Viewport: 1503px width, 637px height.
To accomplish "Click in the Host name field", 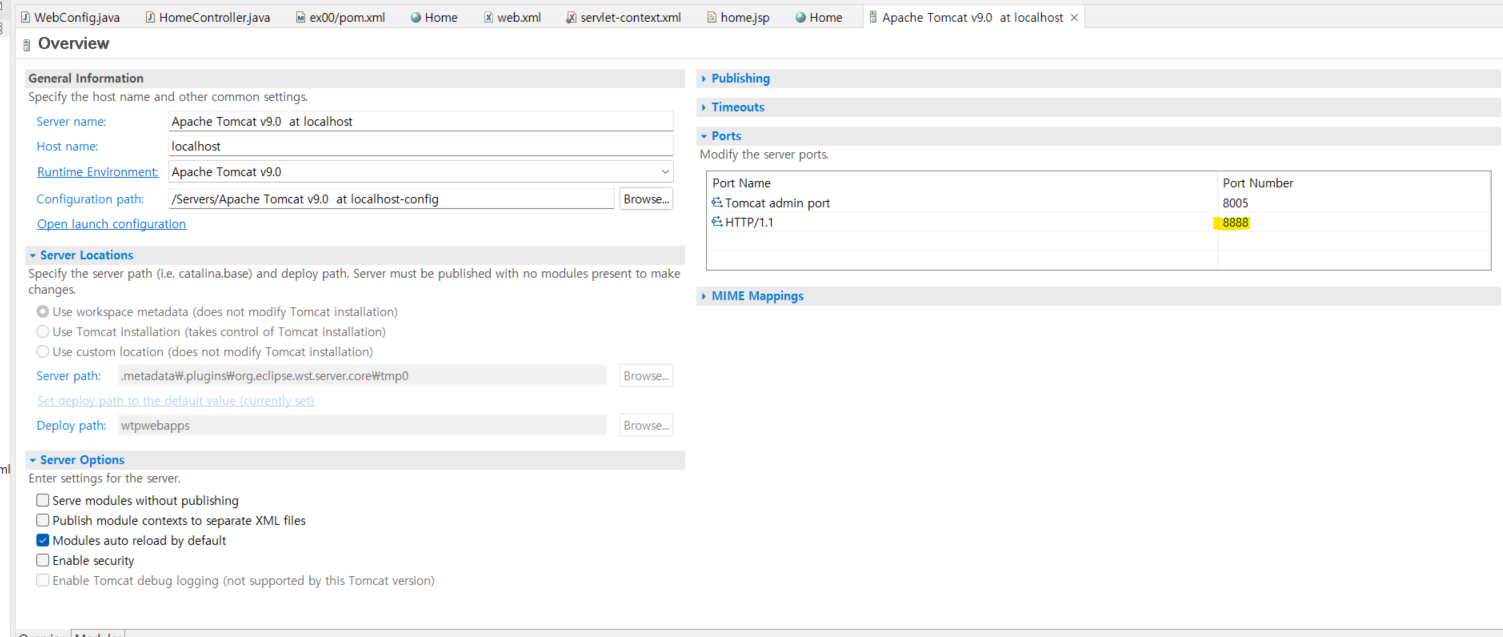I will click(x=421, y=146).
